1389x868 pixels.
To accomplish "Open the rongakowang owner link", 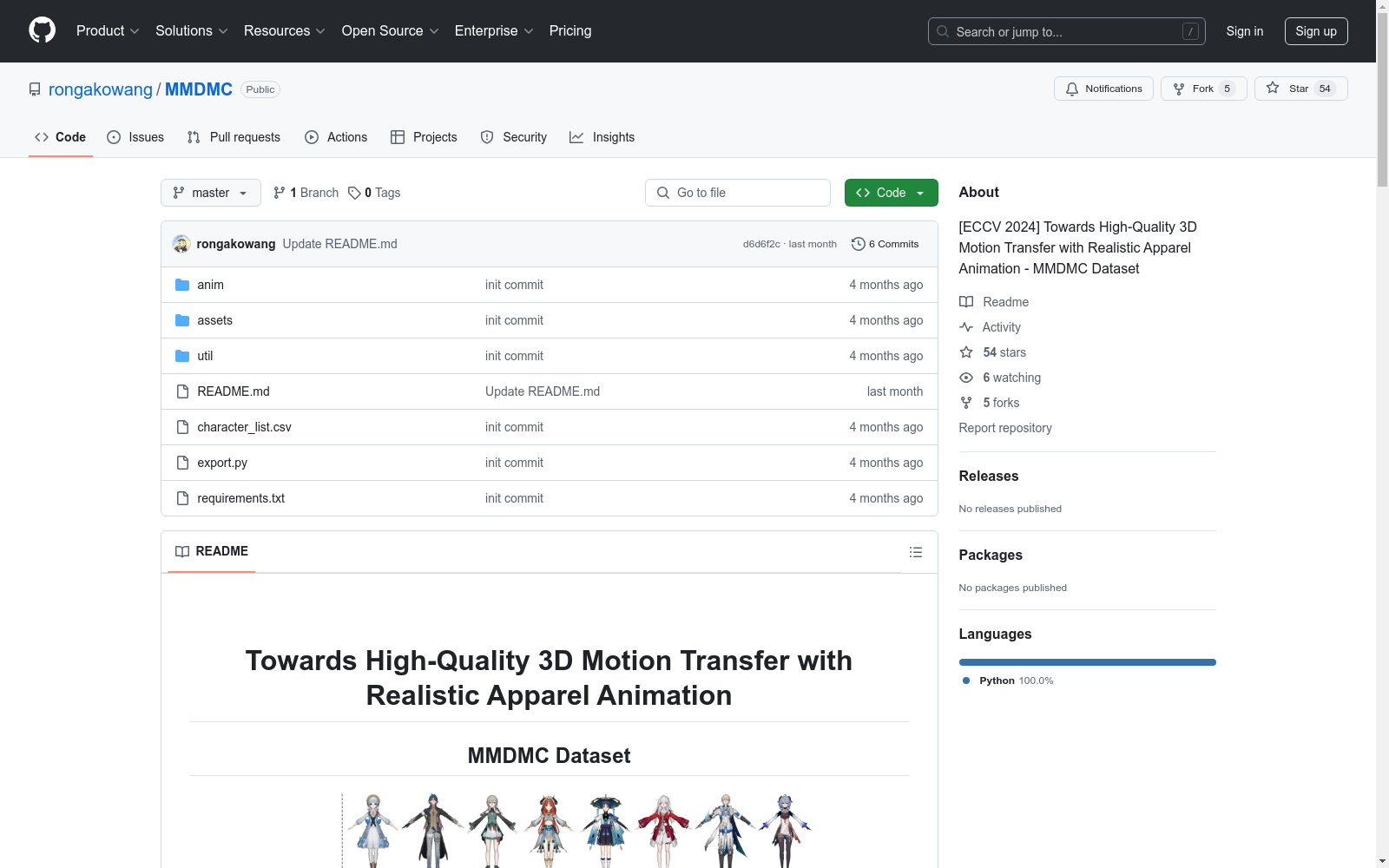I will coord(101,89).
